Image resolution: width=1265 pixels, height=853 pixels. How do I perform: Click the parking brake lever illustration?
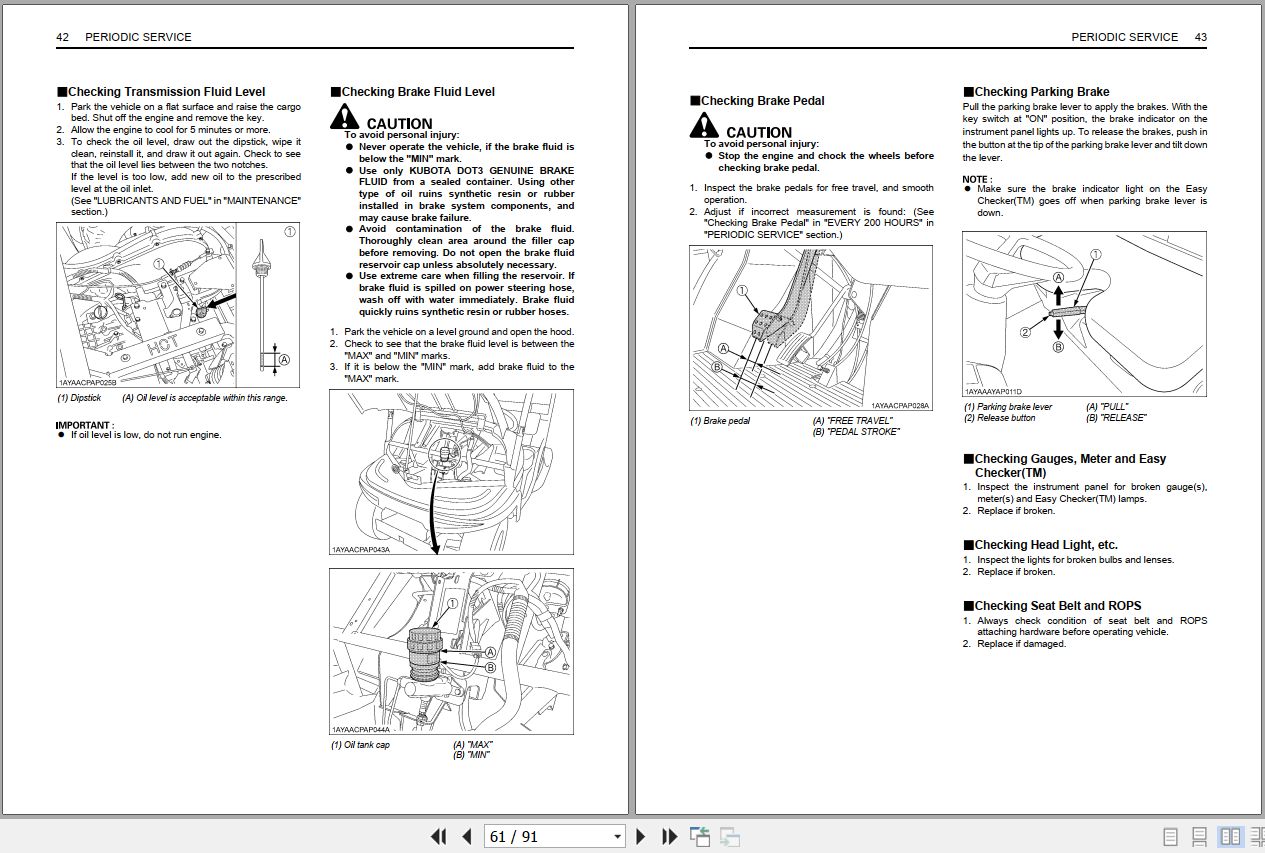click(x=1085, y=315)
